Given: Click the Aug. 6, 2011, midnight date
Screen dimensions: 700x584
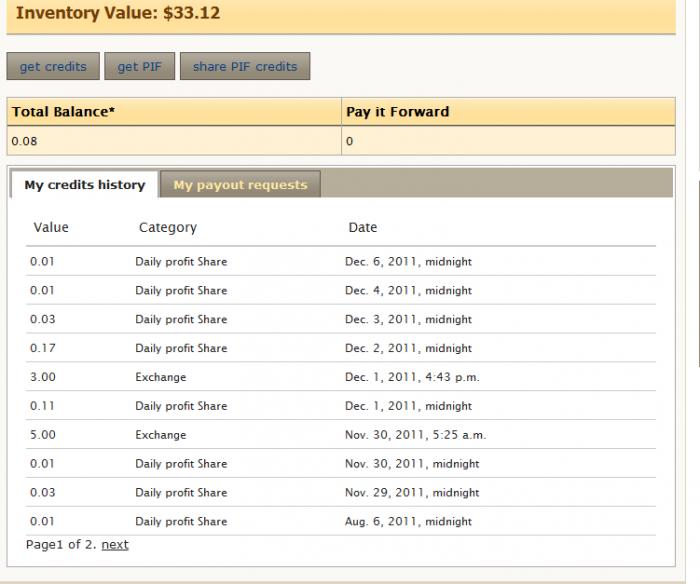Looking at the screenshot, I should point(408,521).
